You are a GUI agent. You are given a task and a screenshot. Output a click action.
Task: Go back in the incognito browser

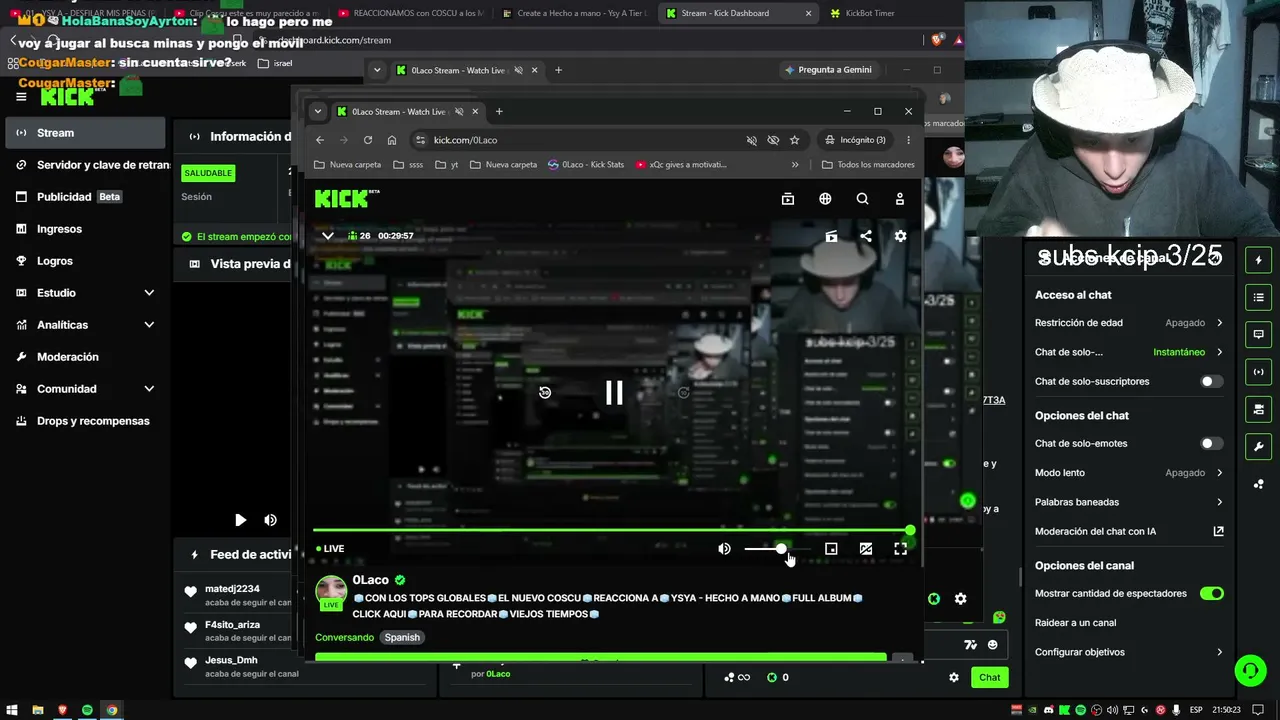(320, 140)
